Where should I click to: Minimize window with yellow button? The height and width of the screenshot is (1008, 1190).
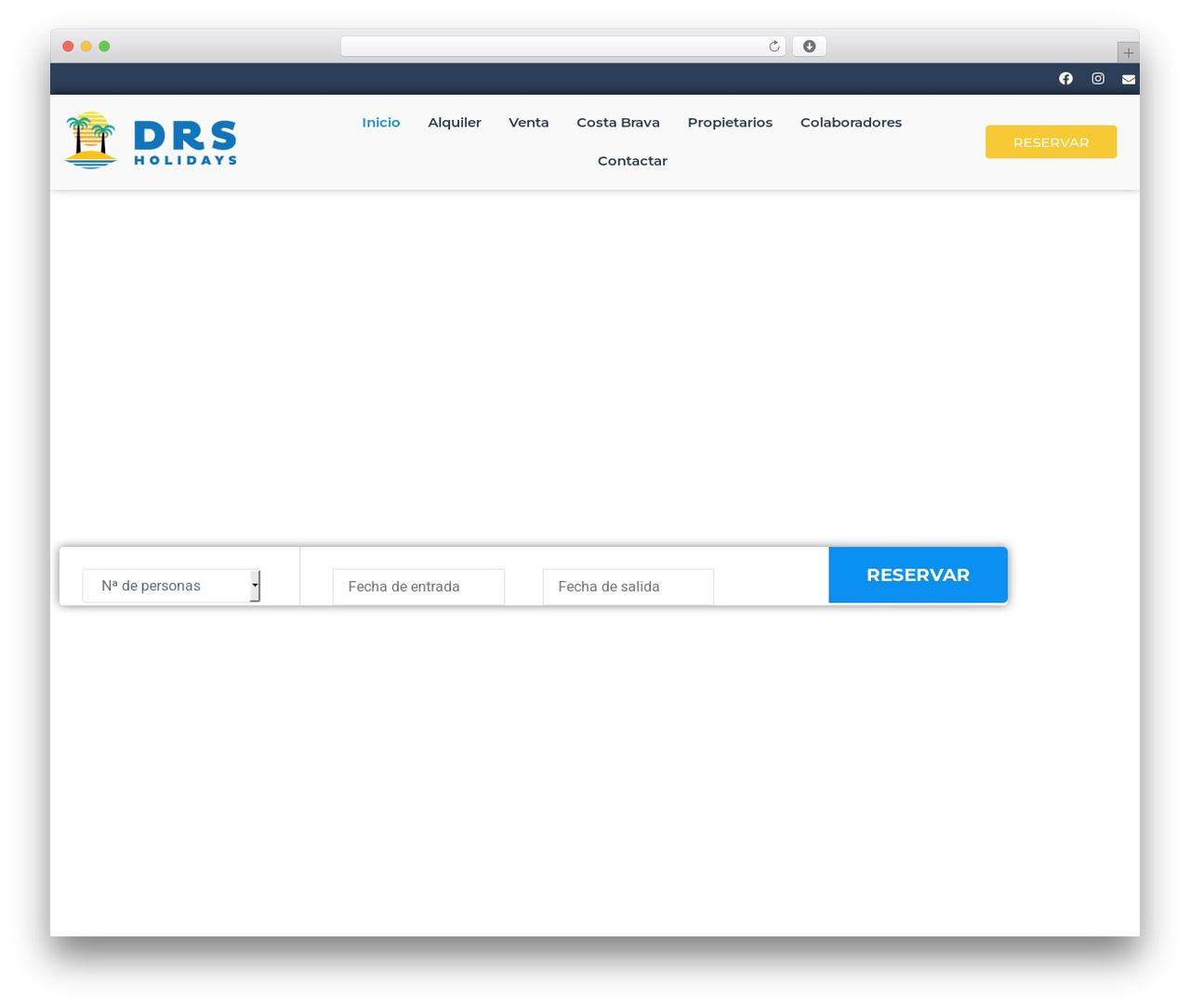click(86, 46)
